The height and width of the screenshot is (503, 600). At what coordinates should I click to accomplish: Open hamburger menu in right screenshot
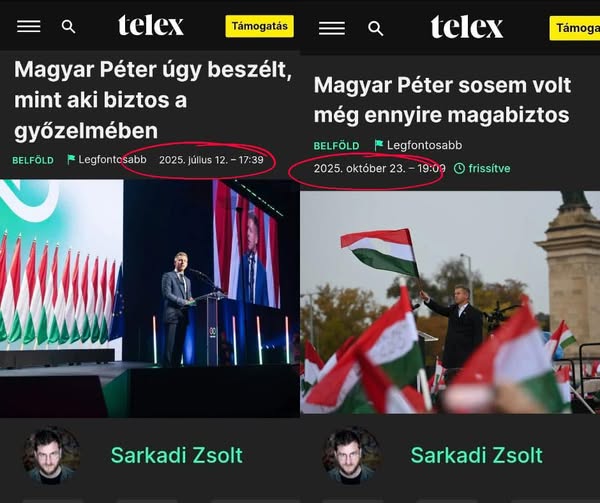click(332, 28)
